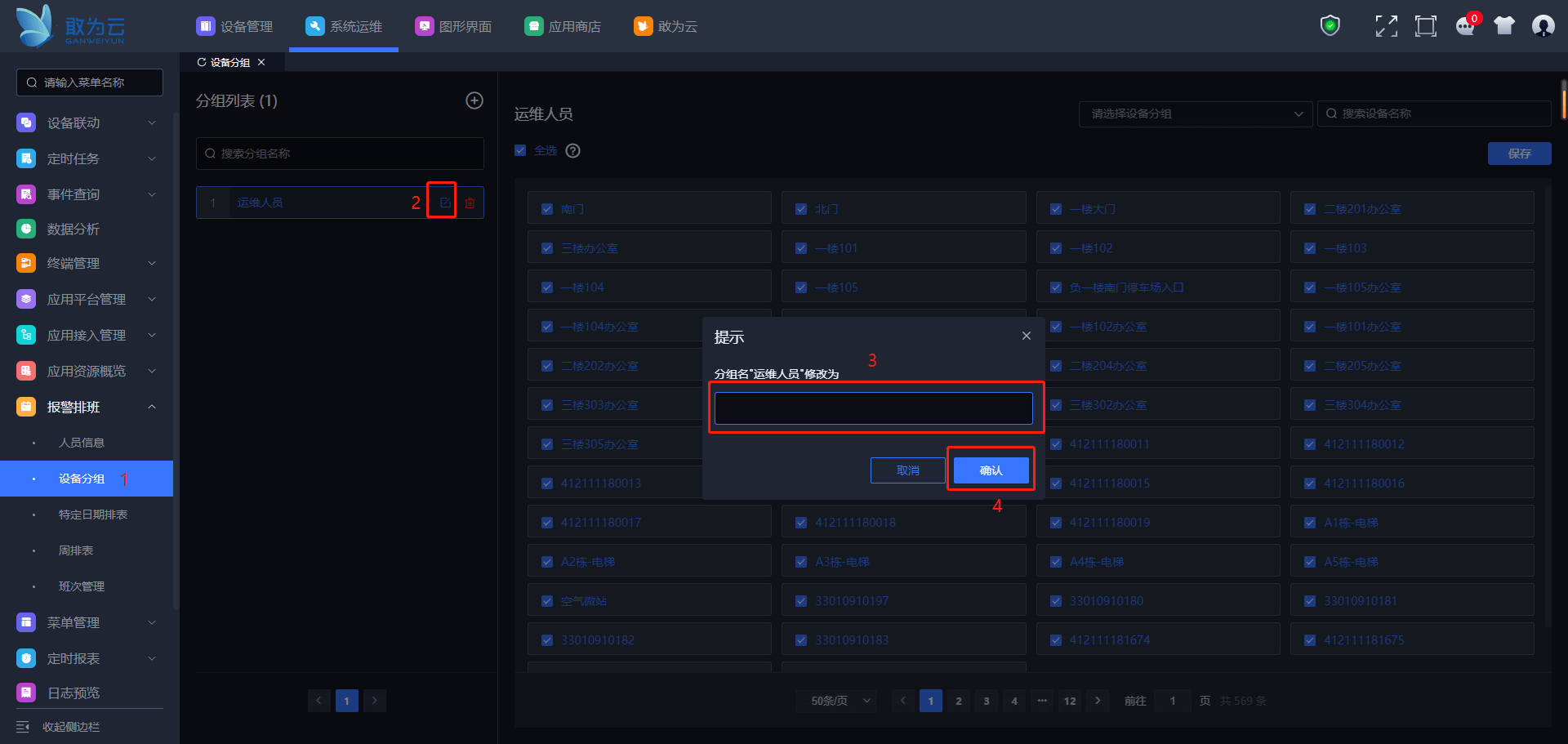Switch to the 设备管理 top tab
The width and height of the screenshot is (1568, 744).
click(235, 26)
